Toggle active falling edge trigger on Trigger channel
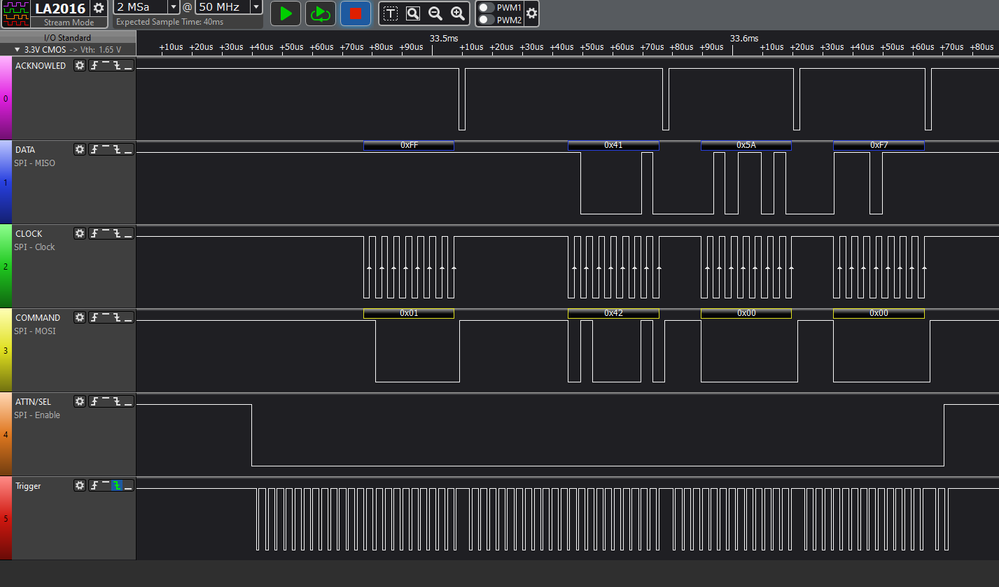Viewport: 999px width, 587px height. 117,486
